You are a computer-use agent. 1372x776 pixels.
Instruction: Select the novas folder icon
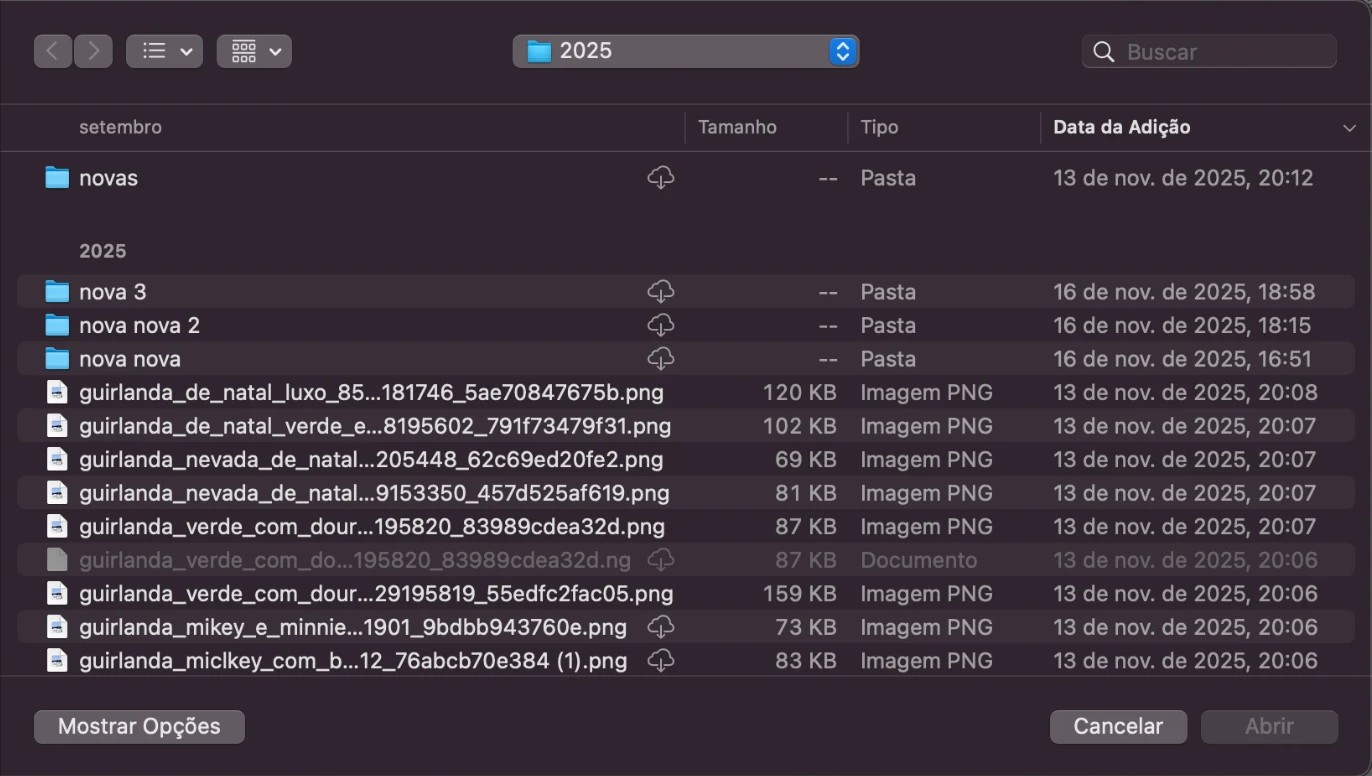(x=57, y=178)
